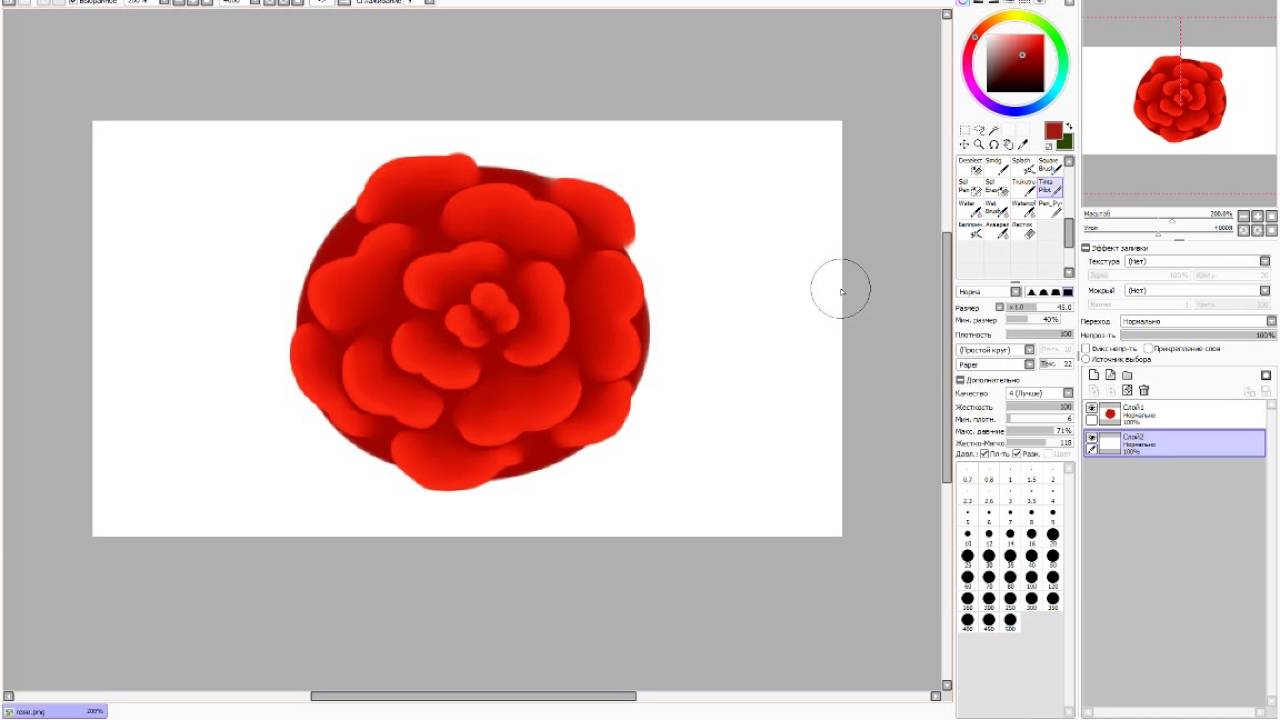
Task: Choose the Sol Eraser tool
Action: point(997,187)
